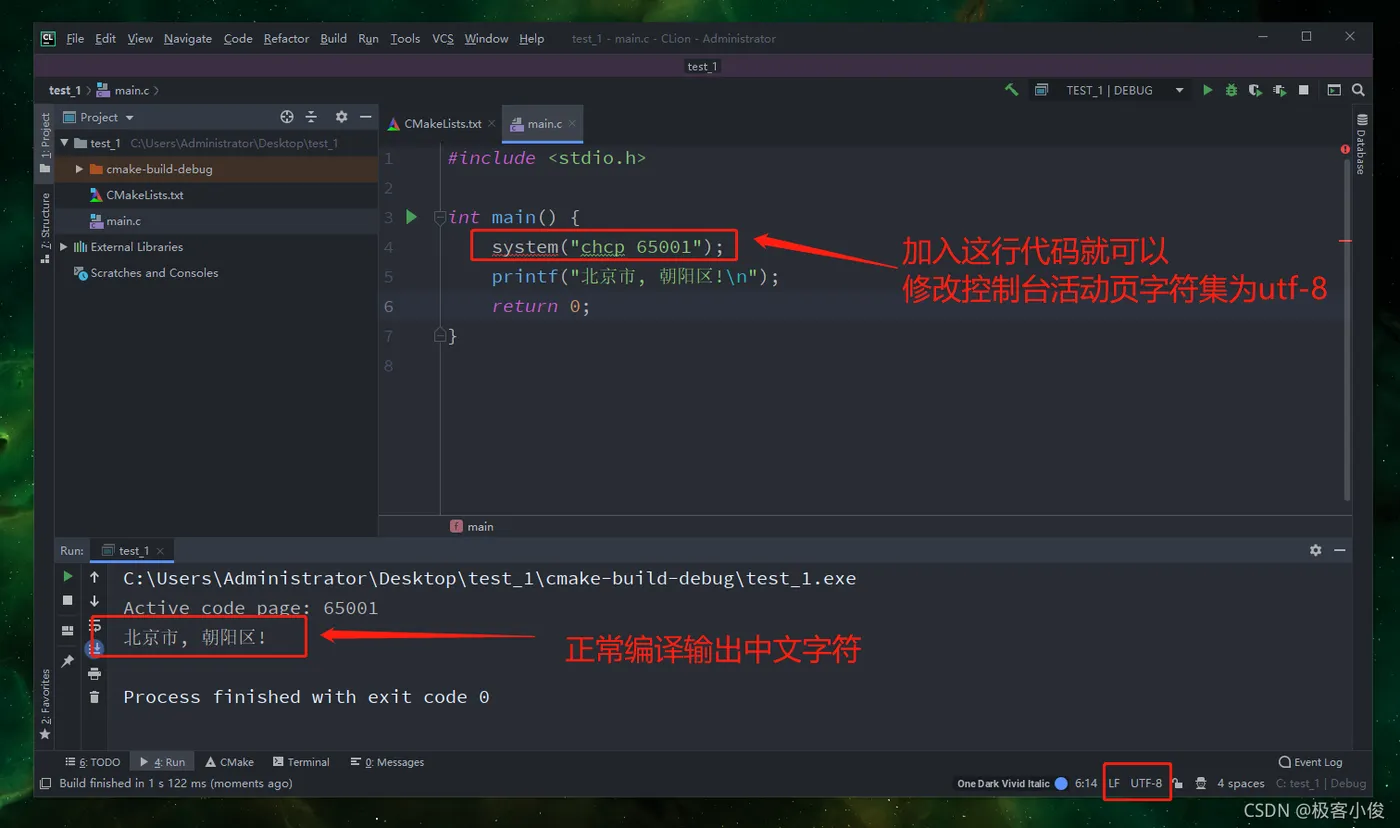Click the One Dark Vivid Italic theme color dot
This screenshot has width=1400, height=828.
pos(1061,784)
